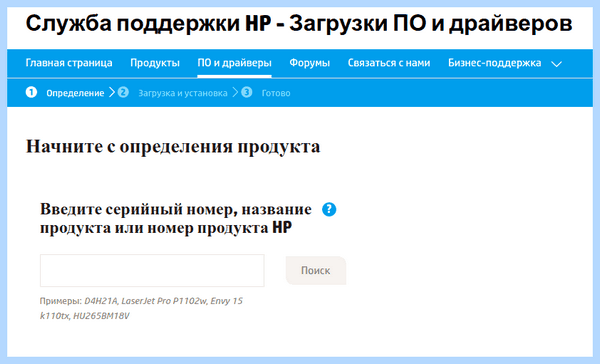Click the step 3 circle icon
Image resolution: width=600 pixels, height=364 pixels.
[x=247, y=92]
